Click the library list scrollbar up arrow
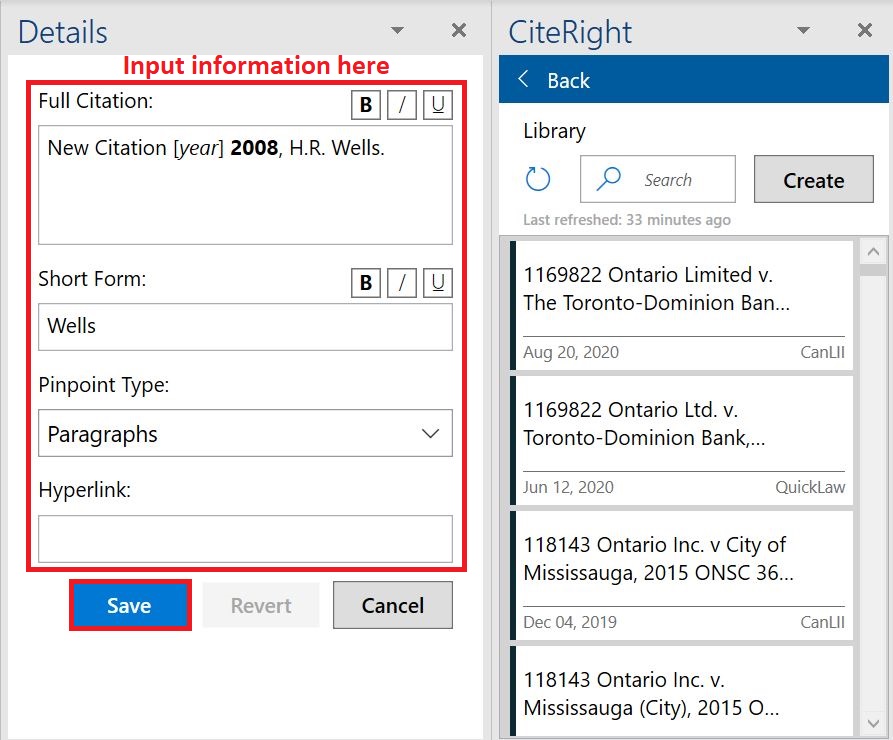 coord(872,252)
